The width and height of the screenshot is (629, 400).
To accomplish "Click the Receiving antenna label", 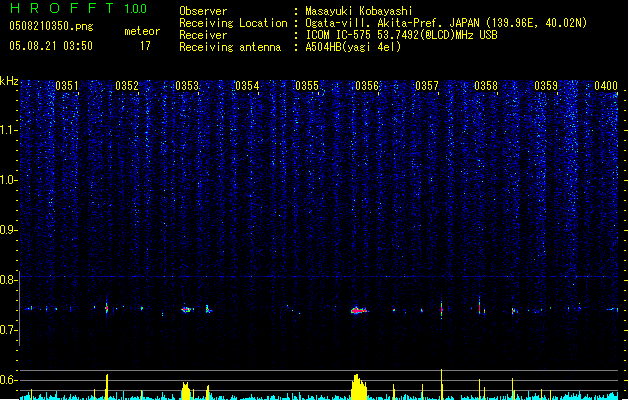I will (230, 47).
